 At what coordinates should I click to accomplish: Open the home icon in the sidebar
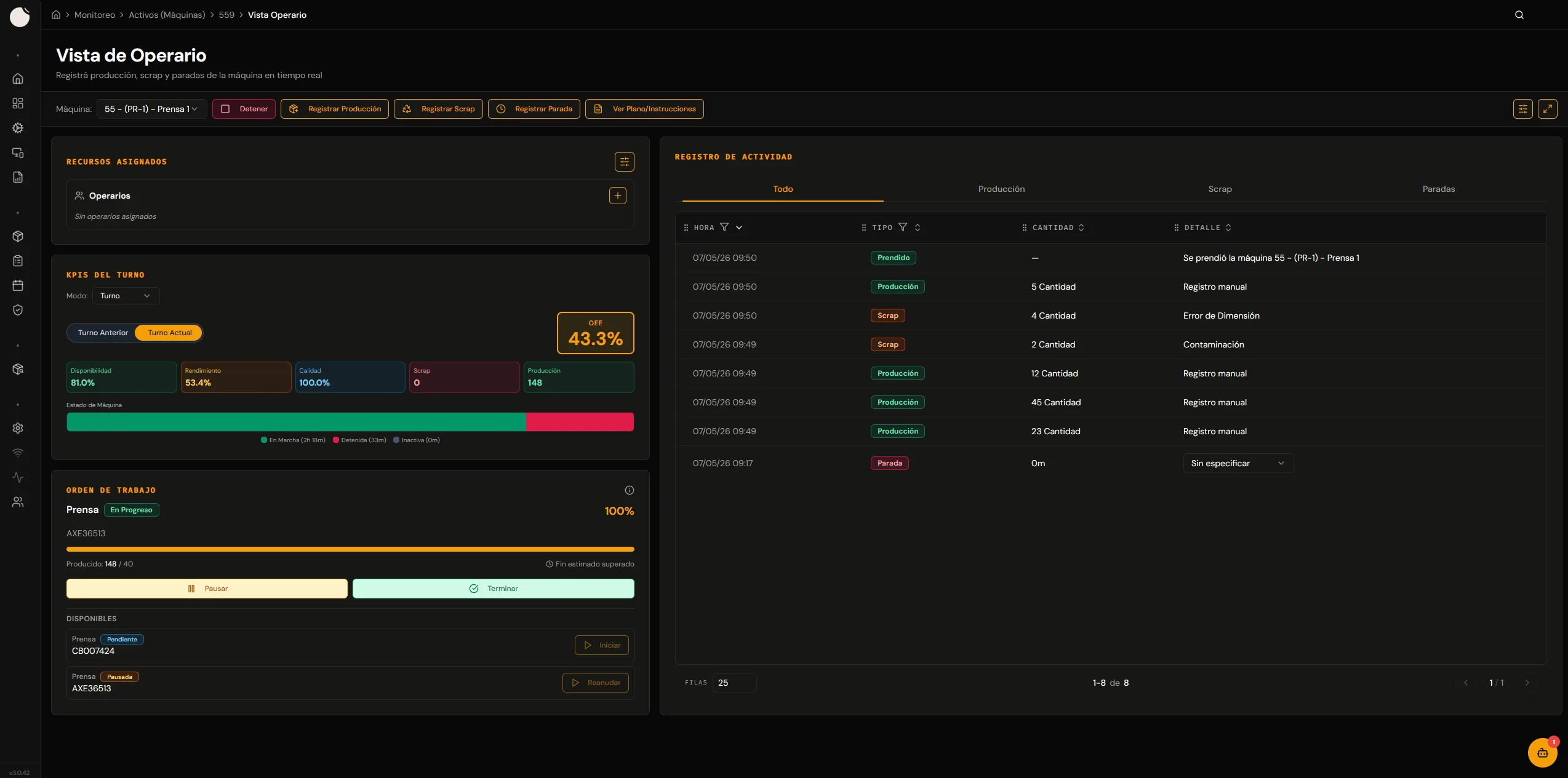[x=18, y=79]
